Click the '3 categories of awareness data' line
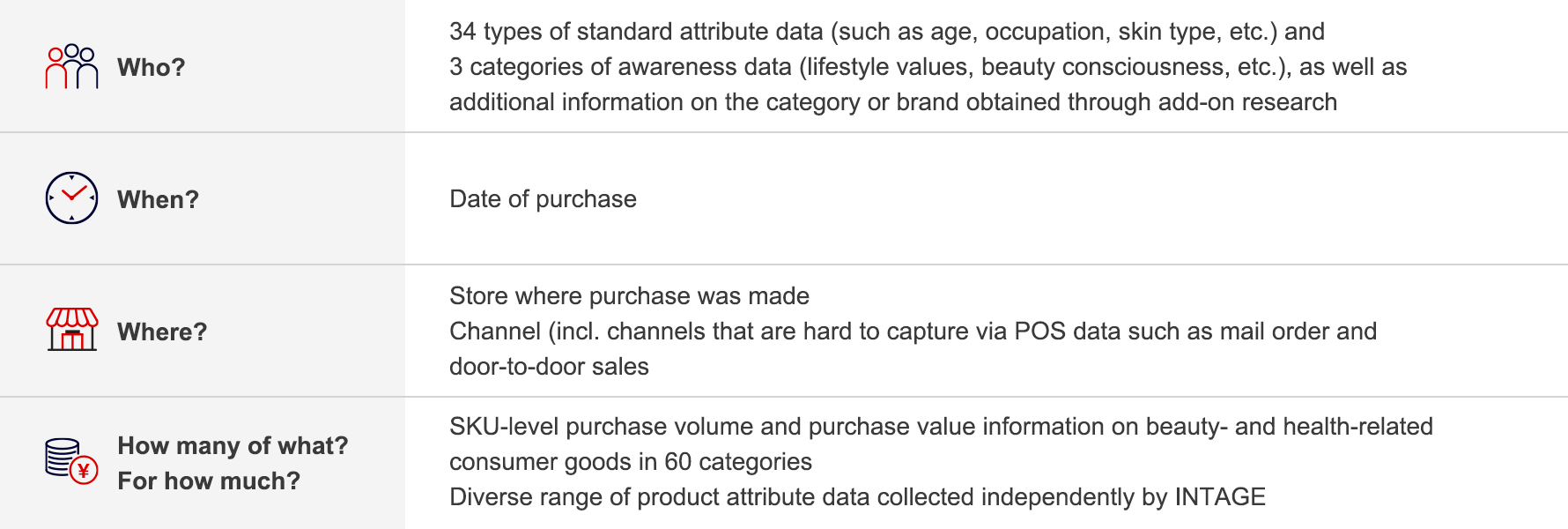Viewport: 1568px width, 529px height. (x=928, y=67)
